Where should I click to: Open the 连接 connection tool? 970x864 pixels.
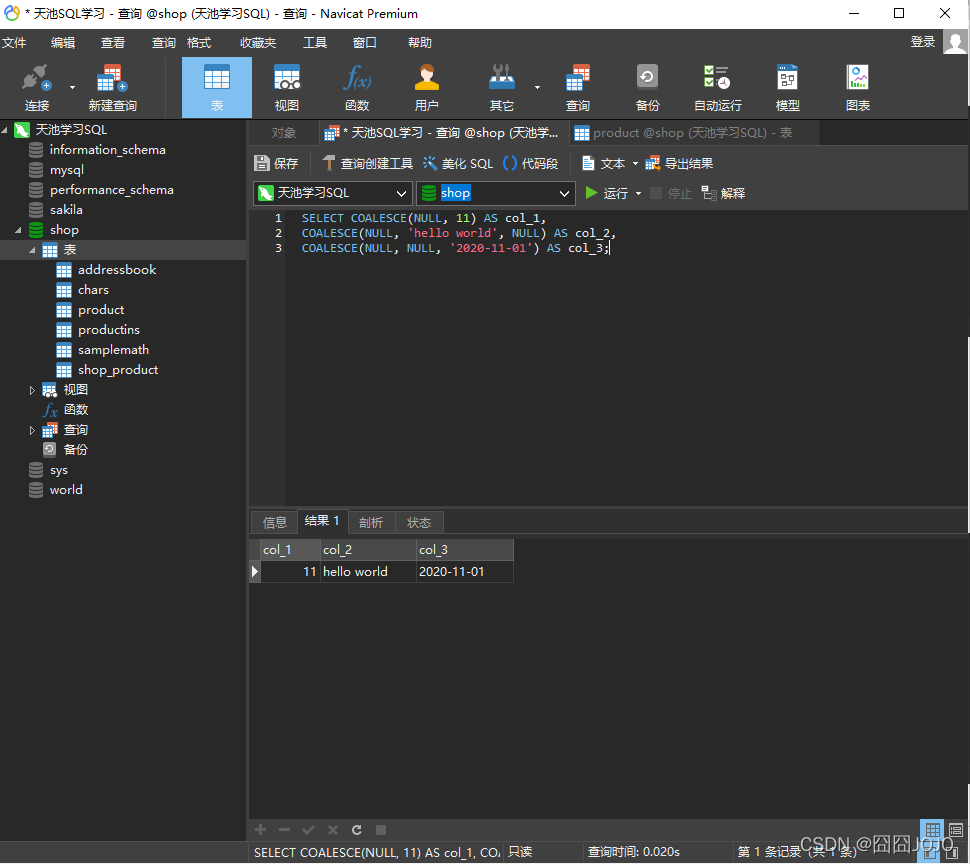pos(36,87)
